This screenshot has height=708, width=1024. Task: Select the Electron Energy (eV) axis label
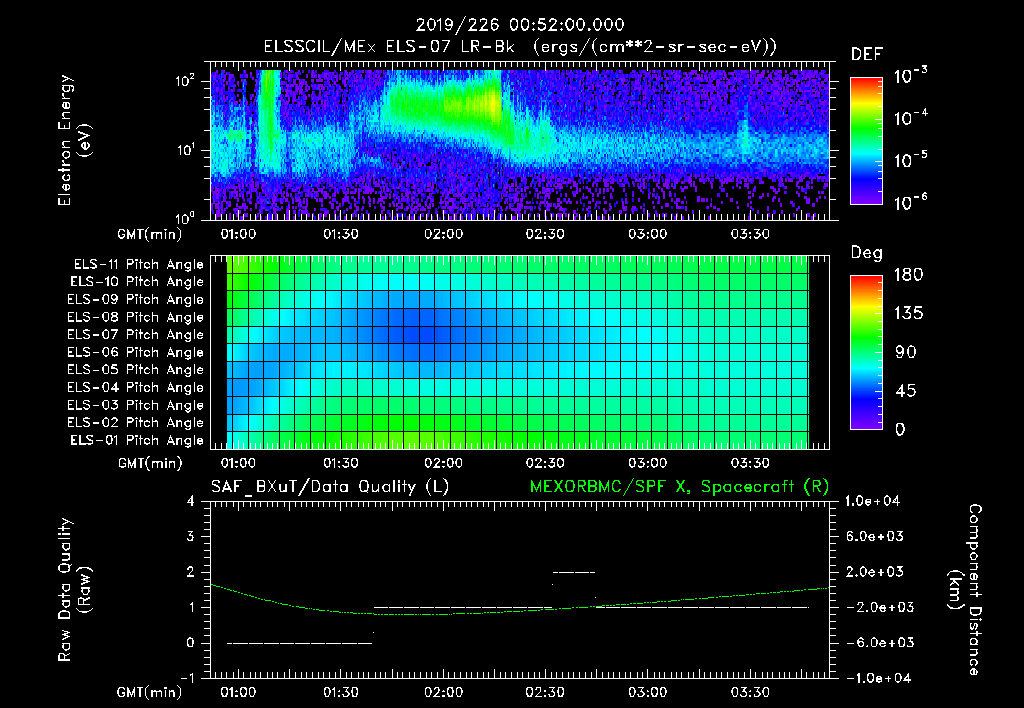74,140
